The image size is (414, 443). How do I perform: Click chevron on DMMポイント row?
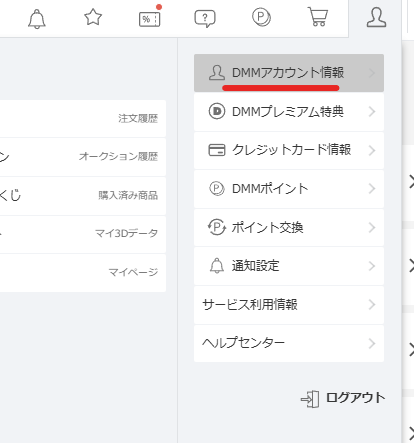pyautogui.click(x=372, y=189)
